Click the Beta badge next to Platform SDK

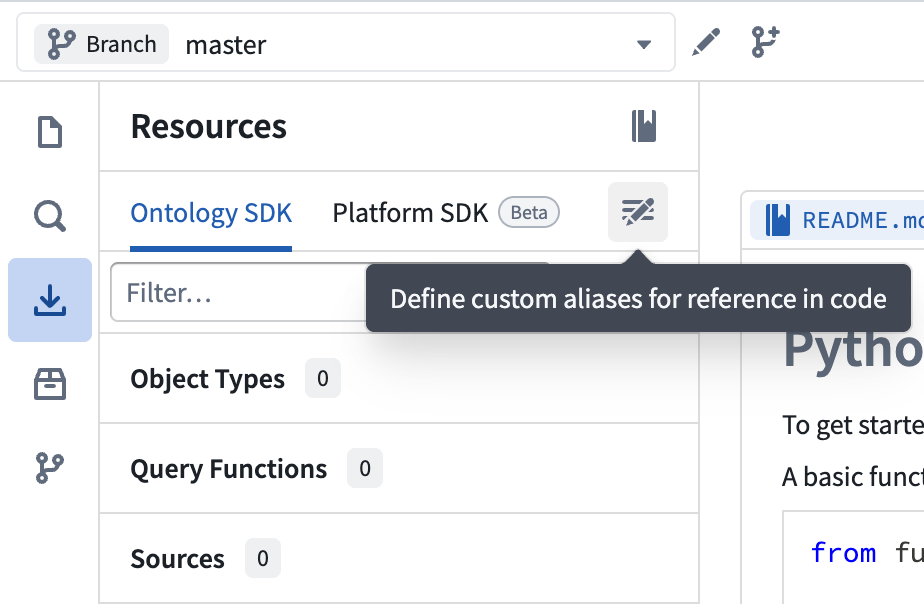click(528, 212)
